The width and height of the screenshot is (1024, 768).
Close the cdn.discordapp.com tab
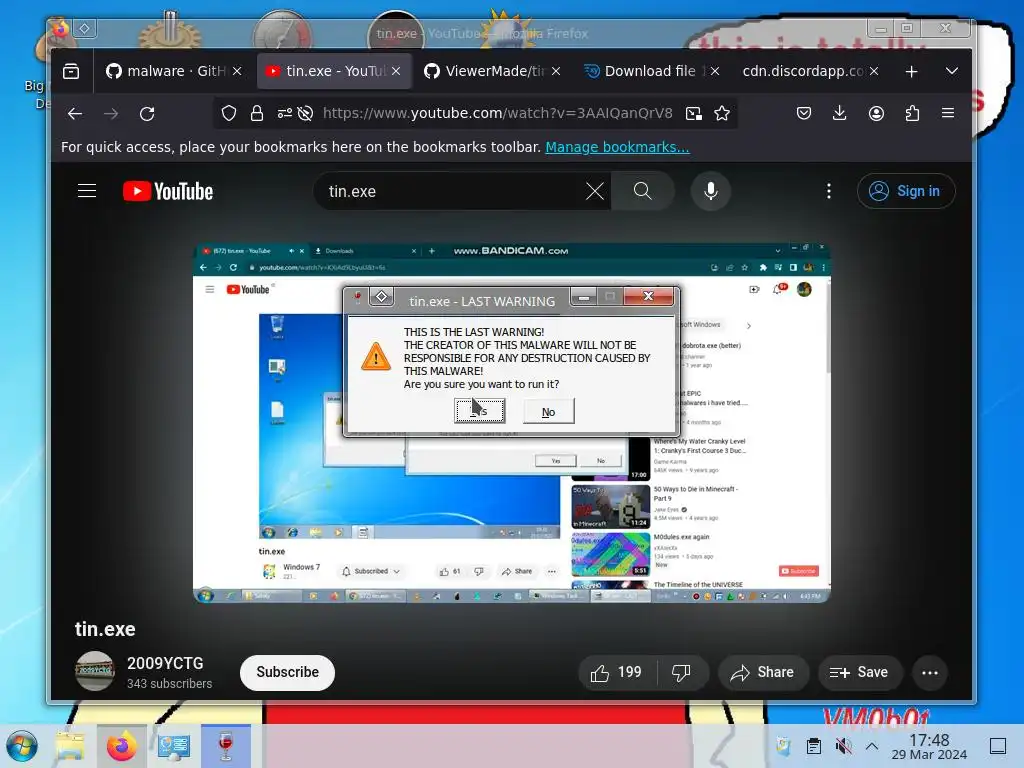(874, 71)
